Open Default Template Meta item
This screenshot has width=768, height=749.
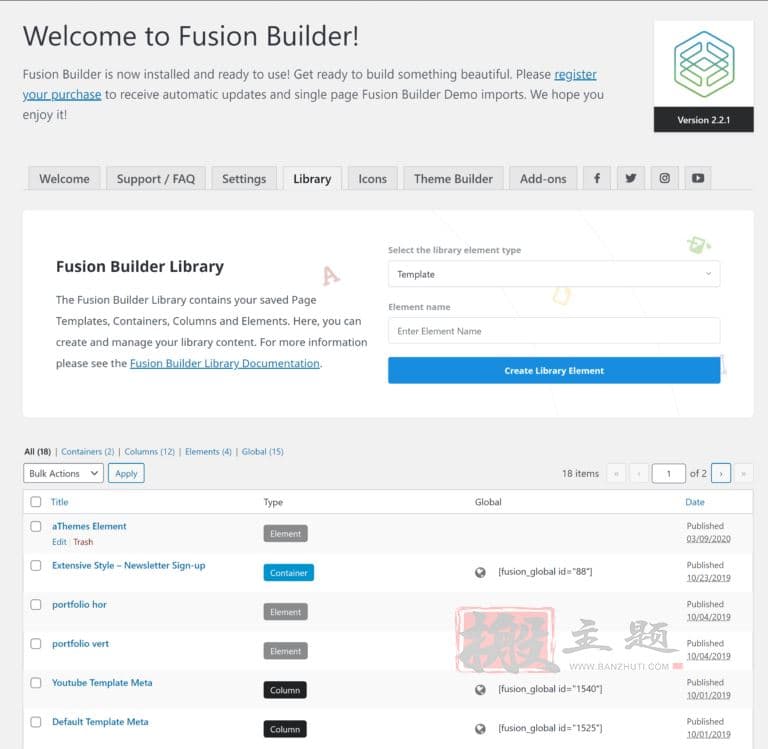point(100,722)
